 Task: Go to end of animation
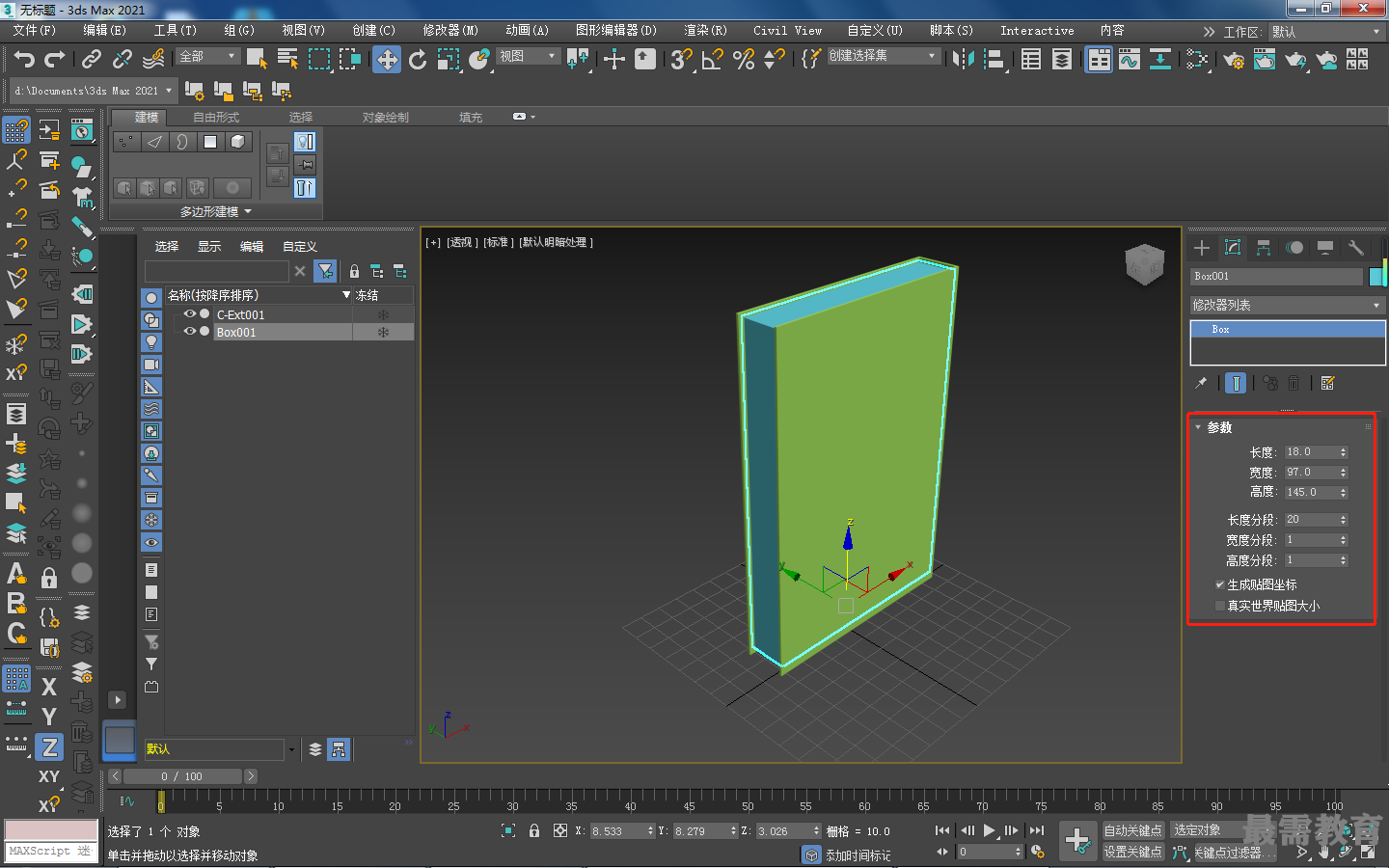point(1037,830)
